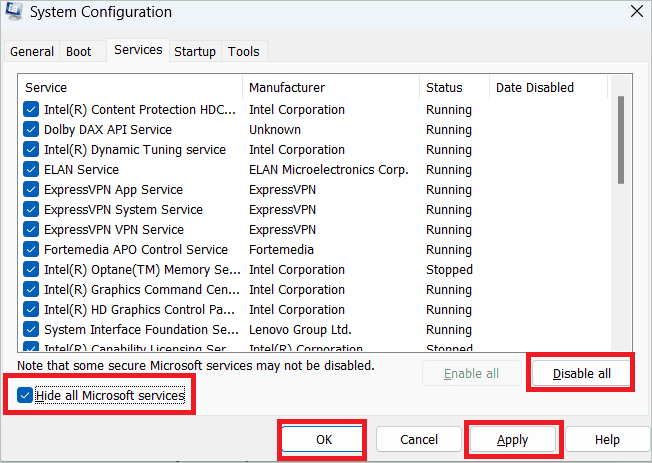Uncheck Intel(R) Optane(TM) Memory service checkbox
The image size is (652, 463).
coord(31,269)
